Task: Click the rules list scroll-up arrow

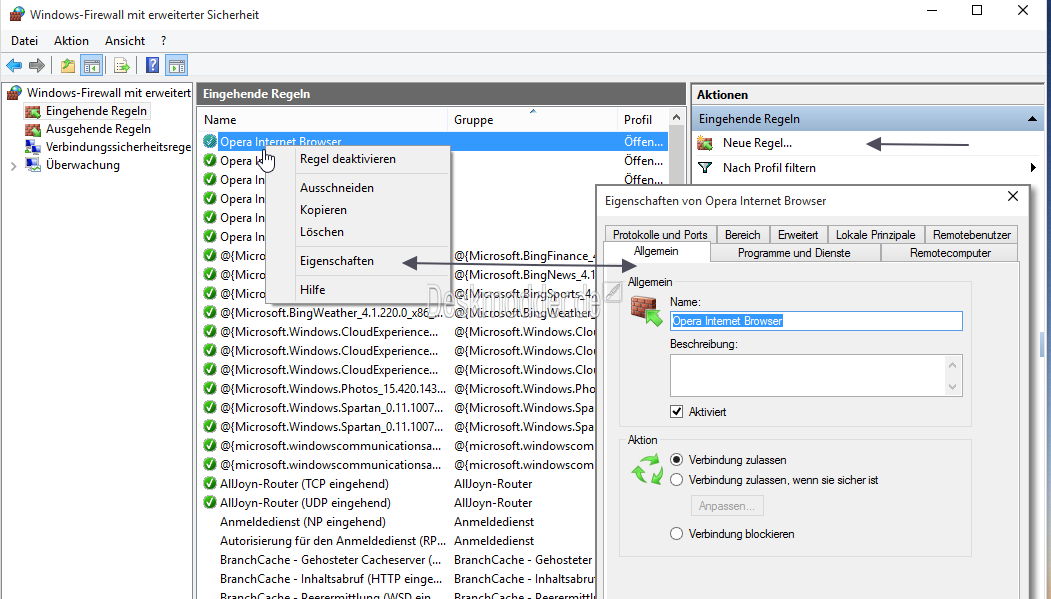Action: coord(677,118)
